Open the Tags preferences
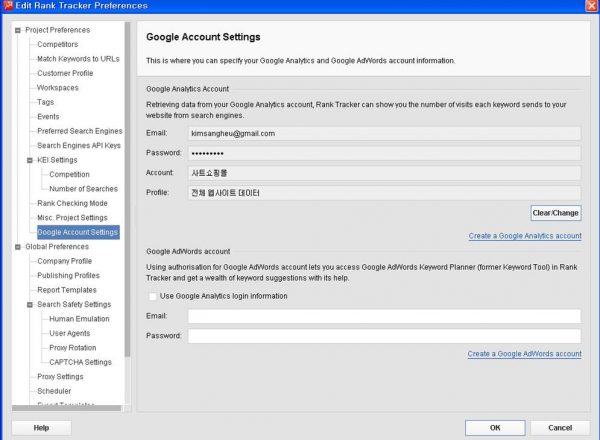 [46, 102]
